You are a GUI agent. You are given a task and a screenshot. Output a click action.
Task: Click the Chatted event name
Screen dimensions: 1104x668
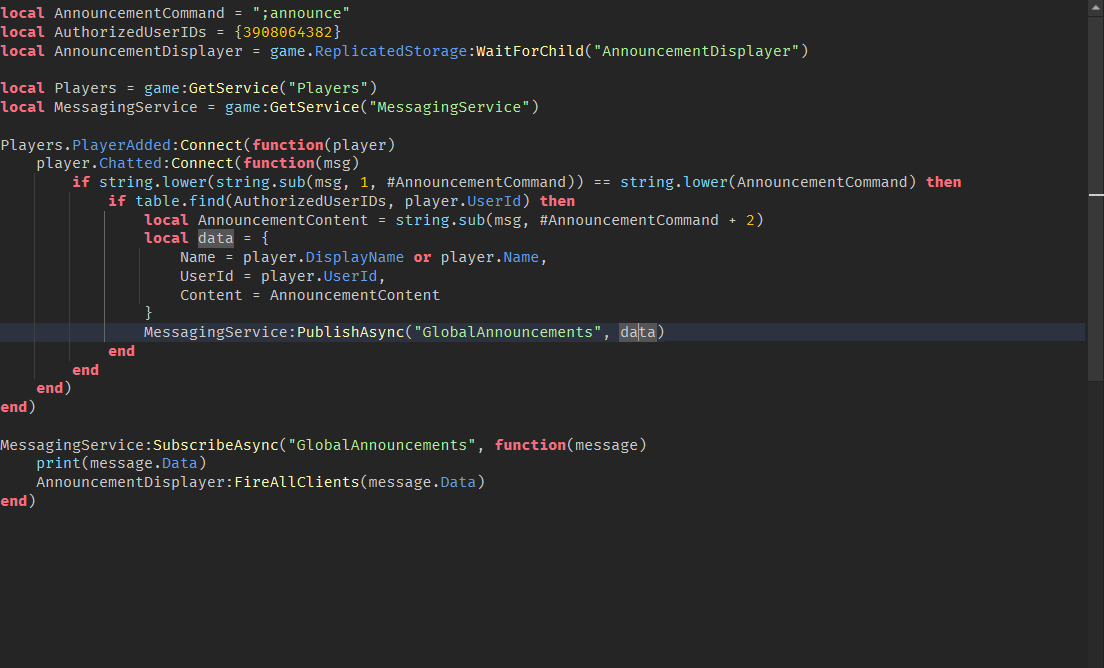(130, 163)
